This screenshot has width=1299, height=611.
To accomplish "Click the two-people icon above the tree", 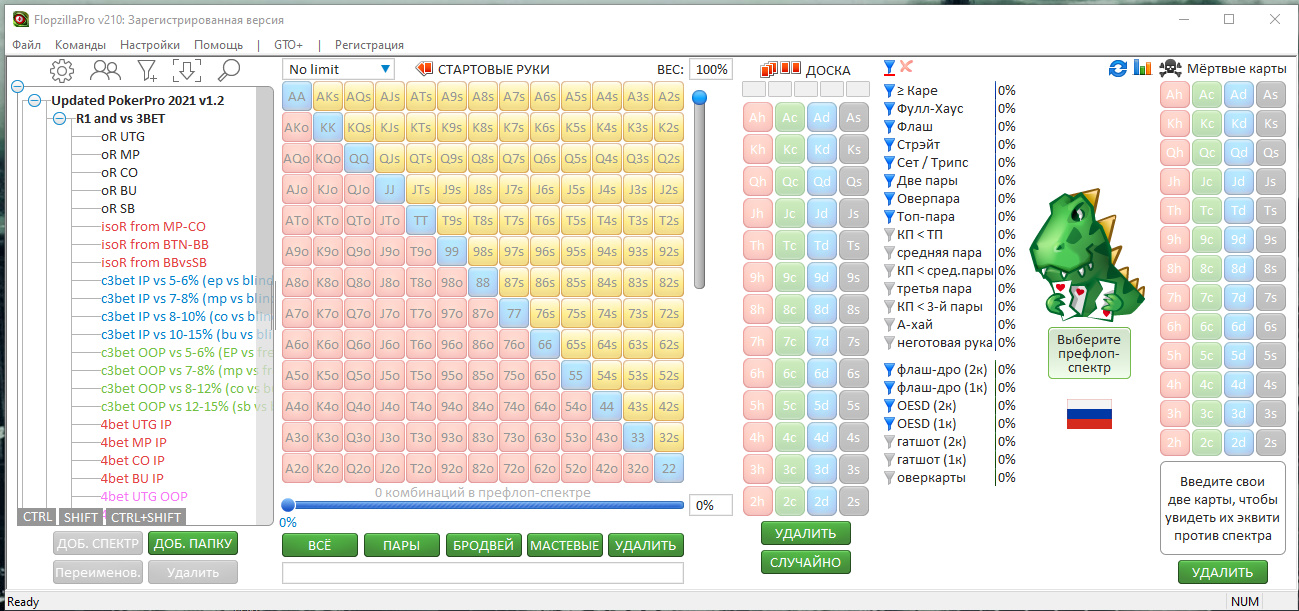I will click(x=105, y=70).
